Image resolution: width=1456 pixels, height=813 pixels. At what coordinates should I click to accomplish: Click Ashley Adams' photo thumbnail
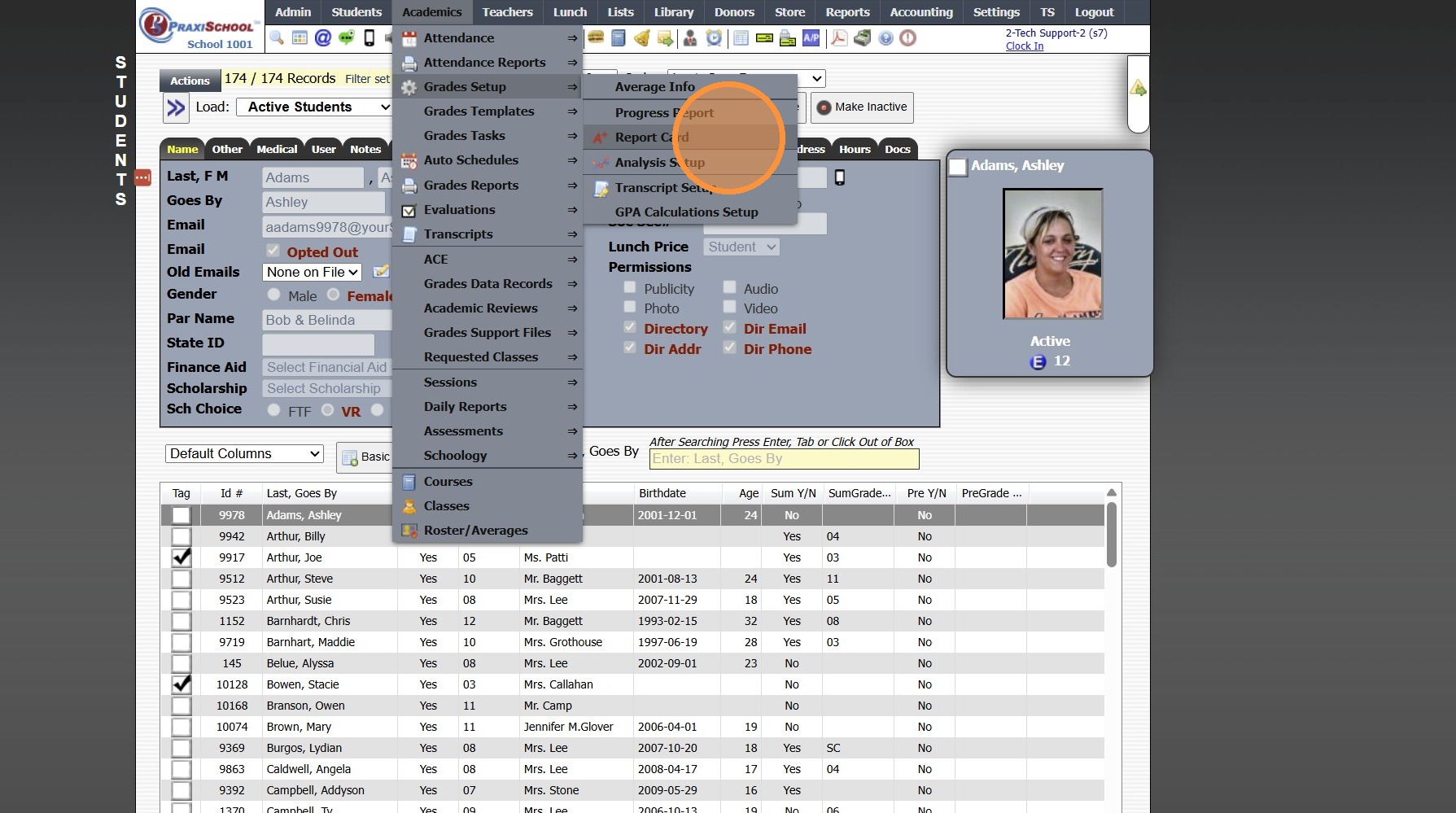1053,254
